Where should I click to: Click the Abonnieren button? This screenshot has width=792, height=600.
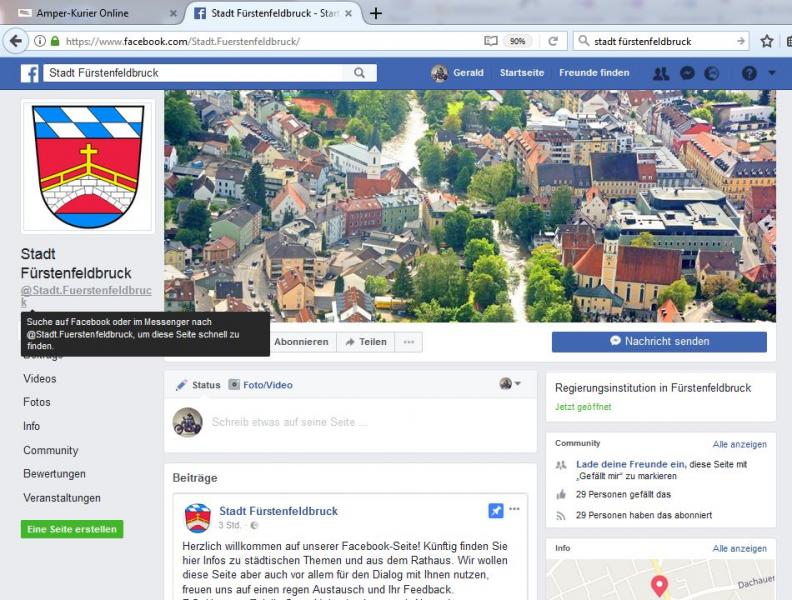(x=301, y=342)
